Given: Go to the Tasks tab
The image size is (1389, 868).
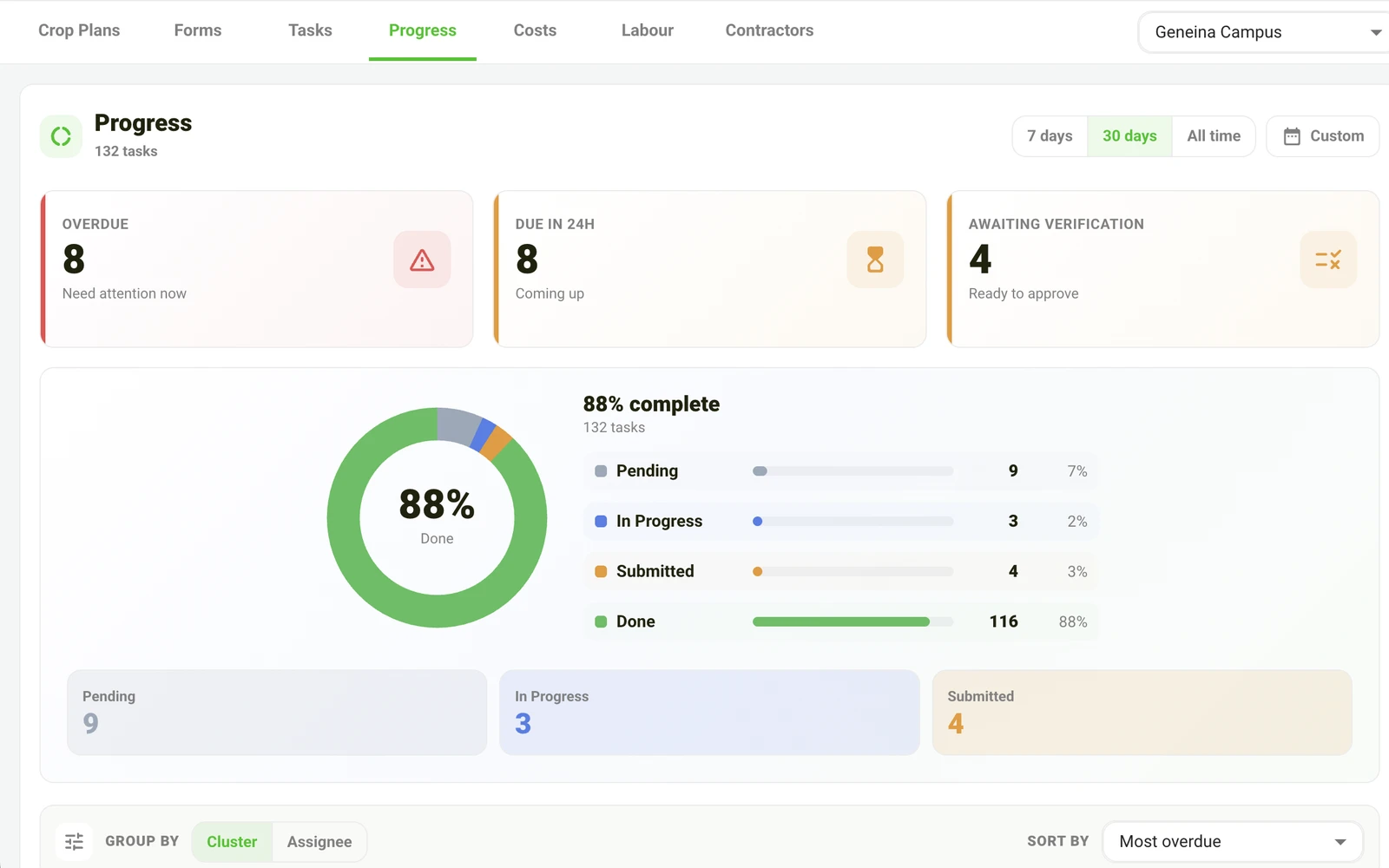Looking at the screenshot, I should pyautogui.click(x=310, y=30).
